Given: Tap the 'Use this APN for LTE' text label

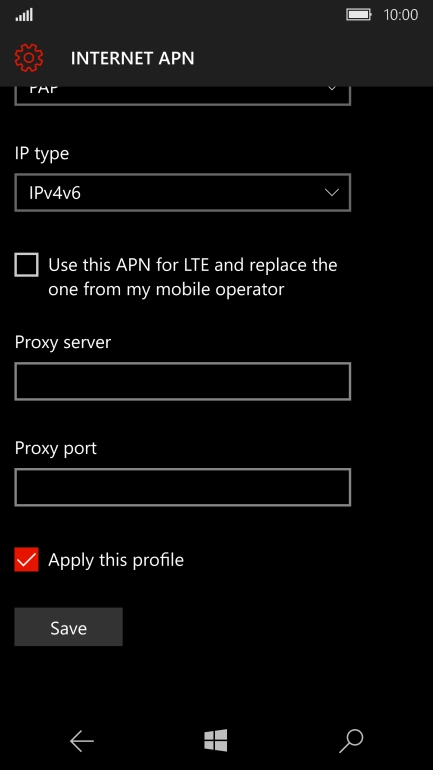Looking at the screenshot, I should [192, 277].
